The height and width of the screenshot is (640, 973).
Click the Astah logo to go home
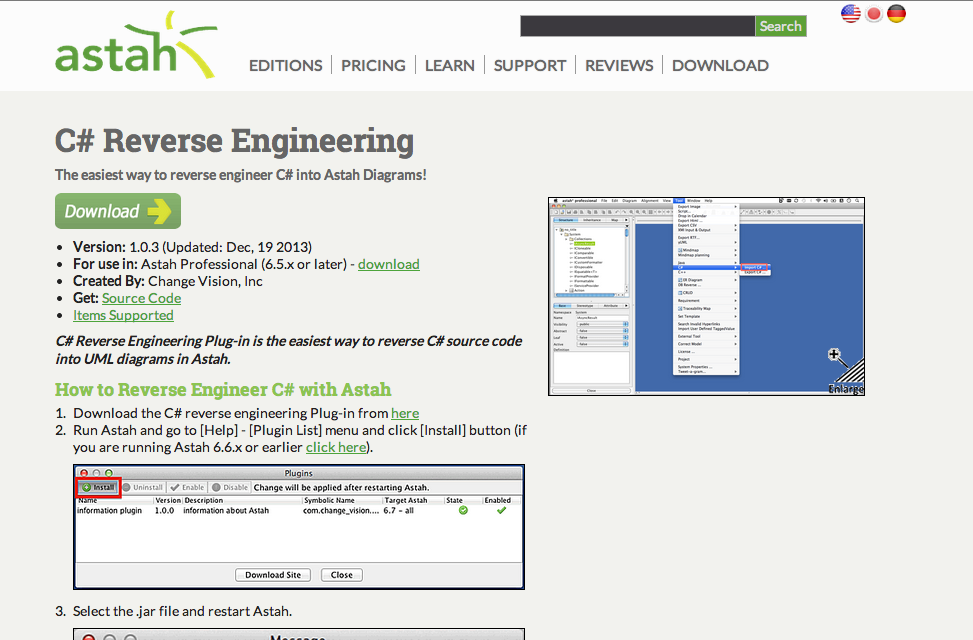click(136, 44)
